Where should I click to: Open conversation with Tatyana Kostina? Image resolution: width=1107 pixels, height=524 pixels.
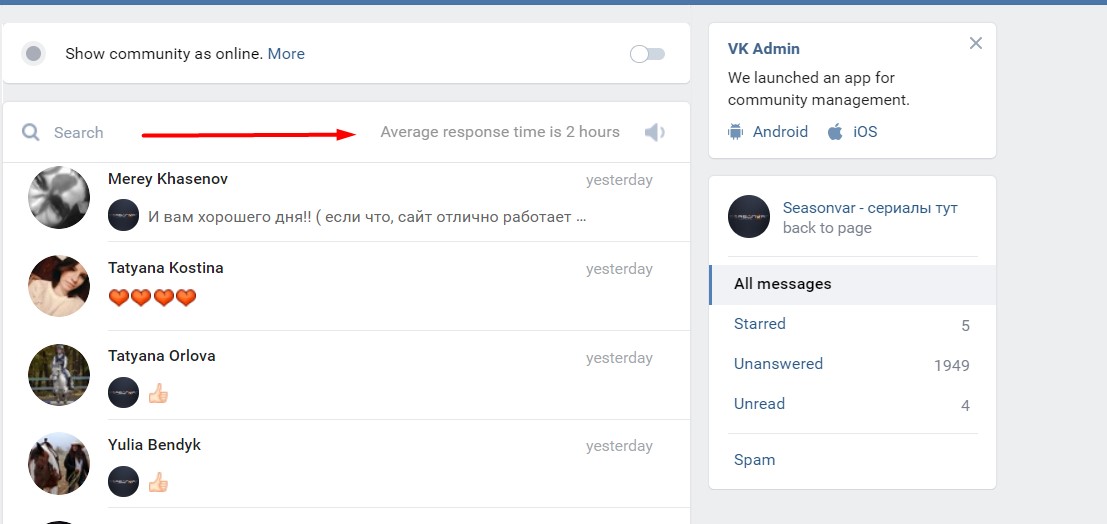click(x=346, y=286)
